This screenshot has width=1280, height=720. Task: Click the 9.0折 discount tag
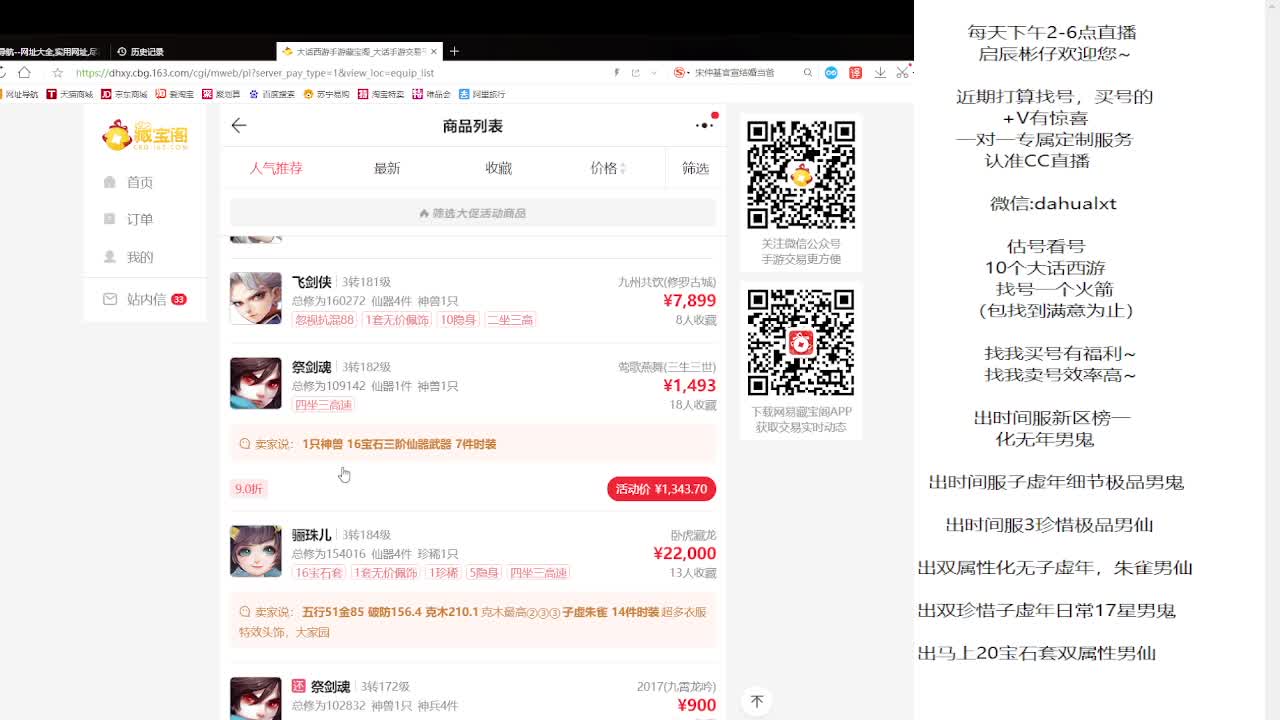tap(249, 489)
